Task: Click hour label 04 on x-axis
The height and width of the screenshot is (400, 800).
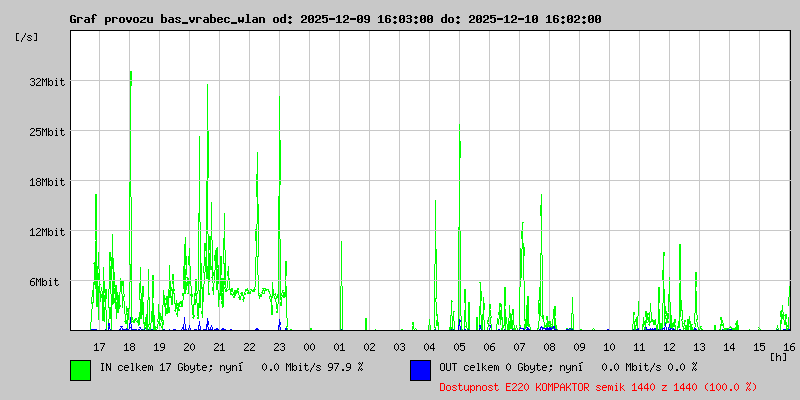Action: [x=429, y=347]
